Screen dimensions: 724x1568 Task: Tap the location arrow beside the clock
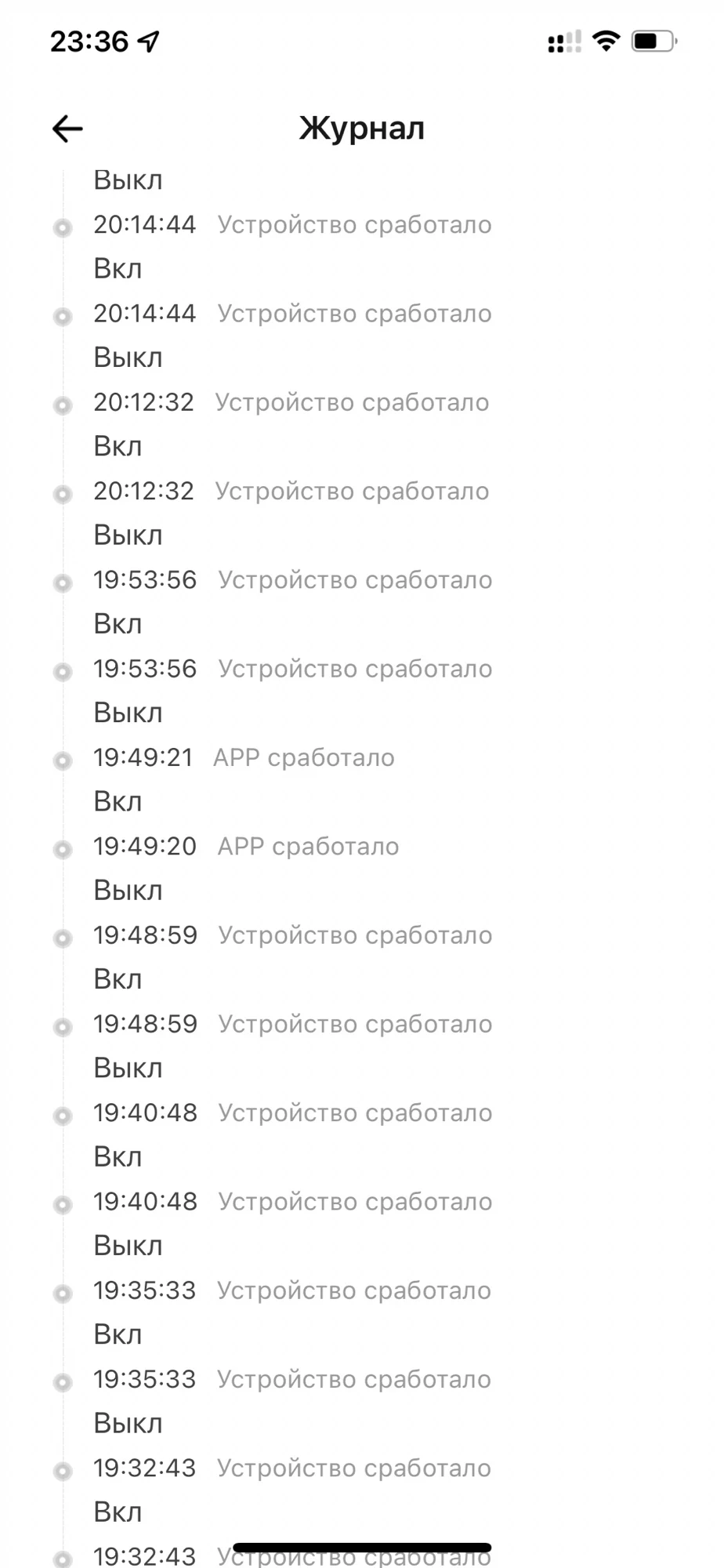(x=148, y=41)
